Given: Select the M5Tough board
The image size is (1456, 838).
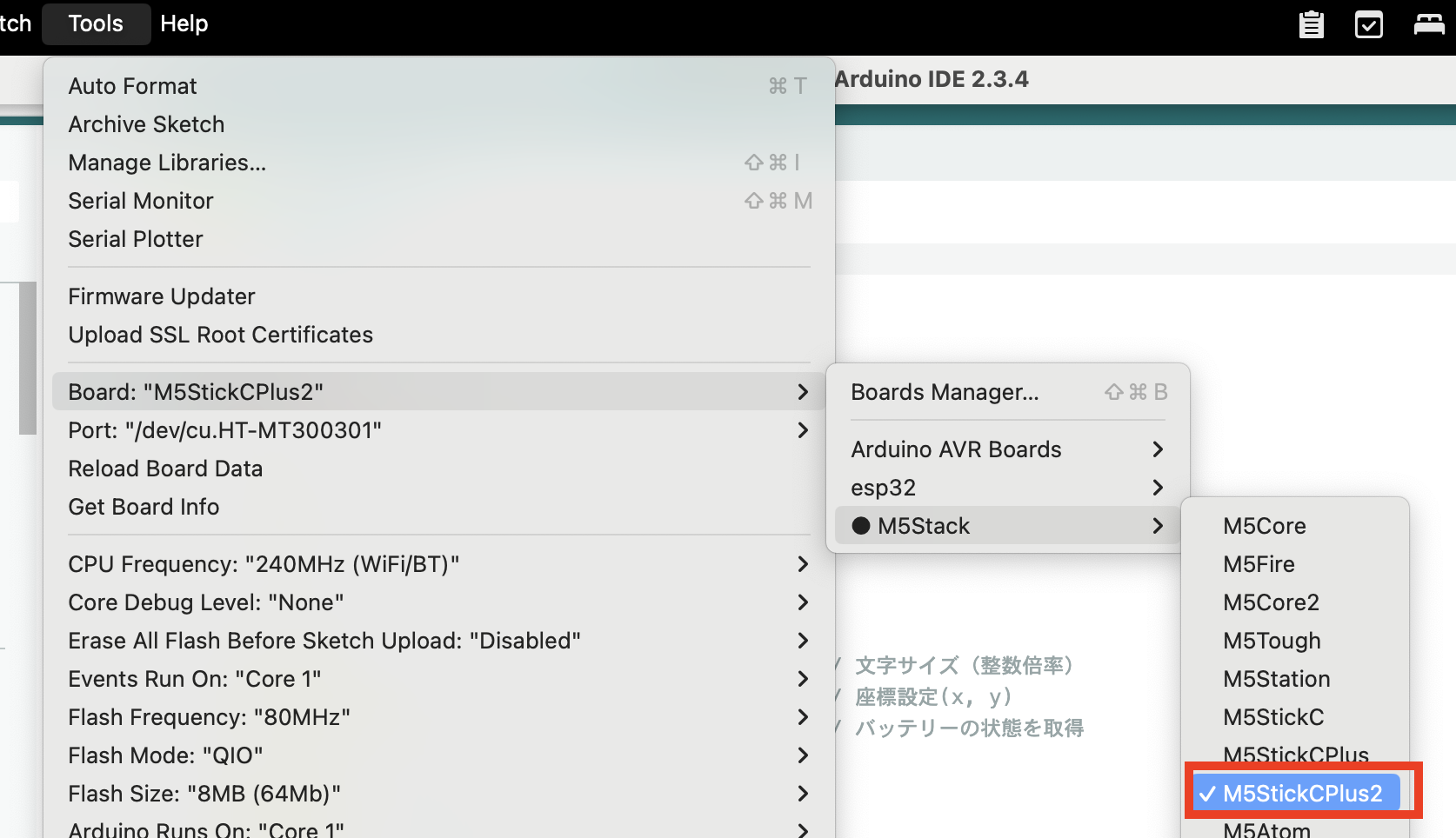Looking at the screenshot, I should (x=1295, y=641).
